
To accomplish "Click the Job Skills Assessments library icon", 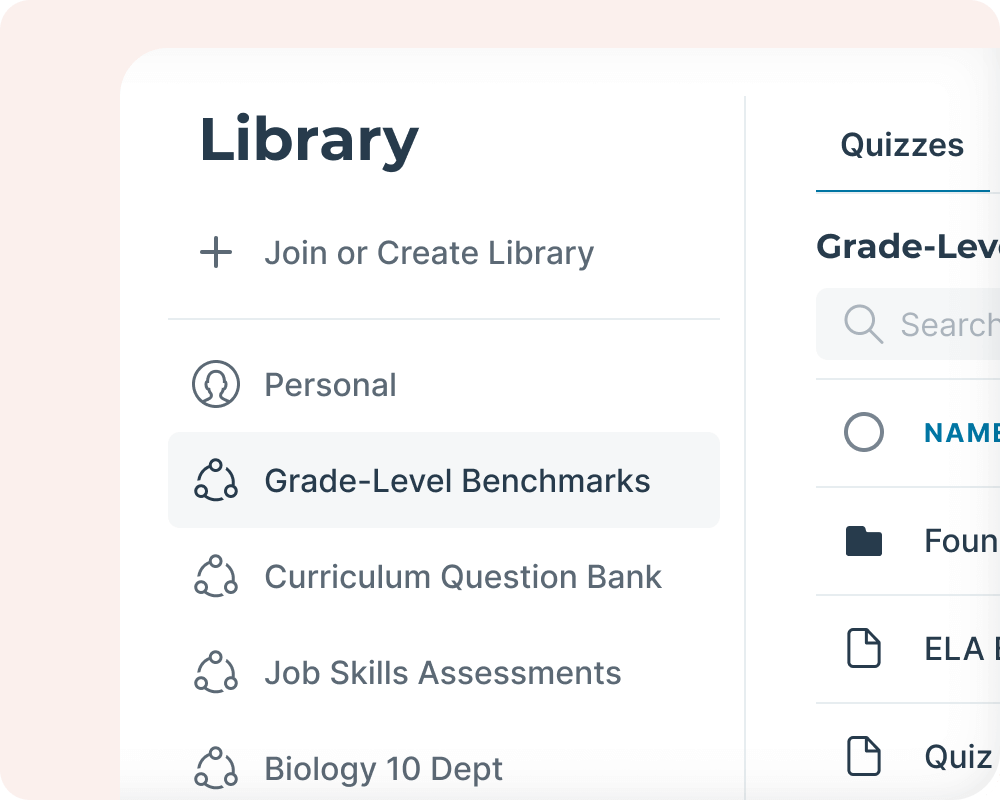I will click(216, 673).
